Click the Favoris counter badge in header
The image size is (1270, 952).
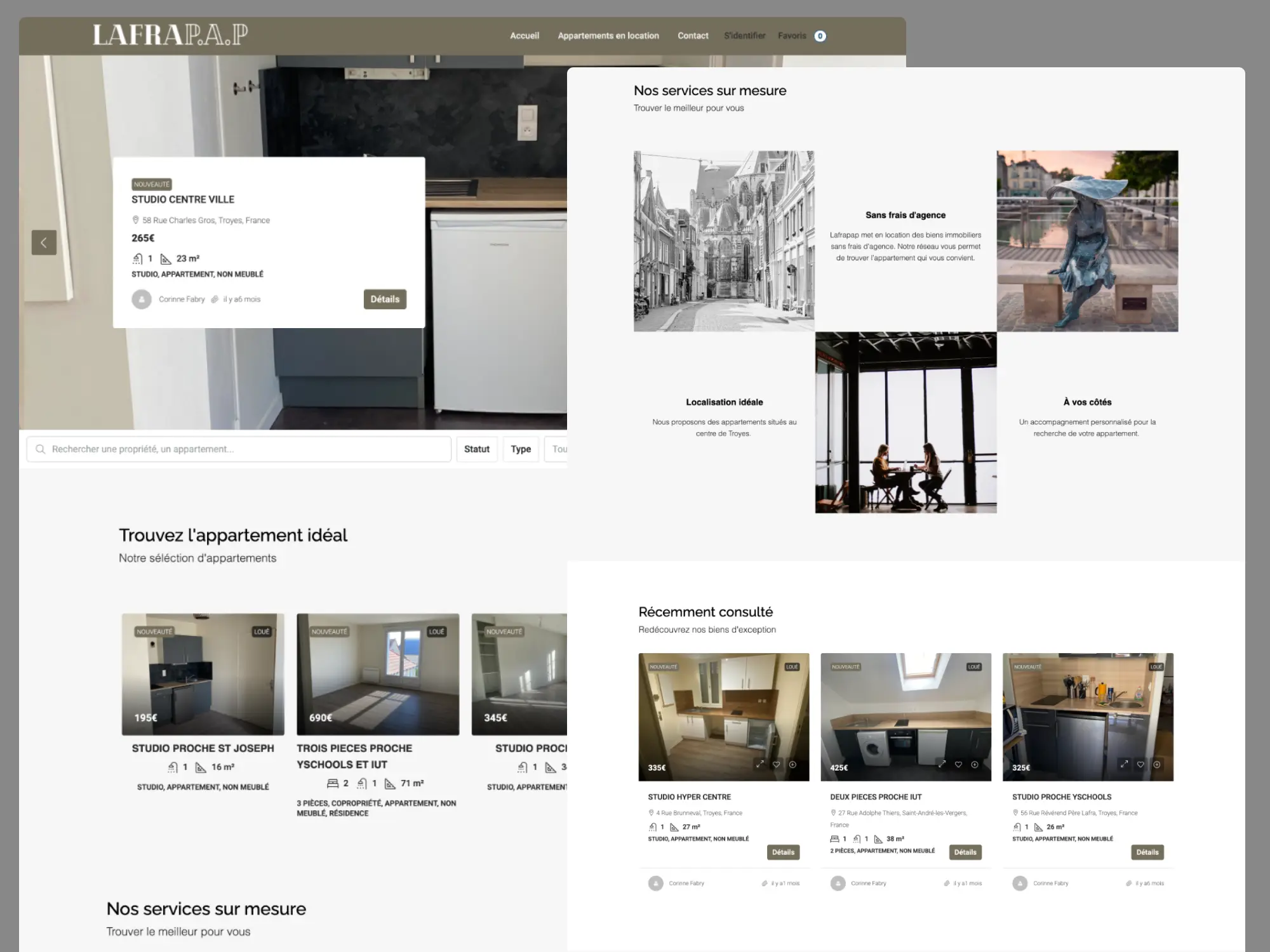coord(820,36)
